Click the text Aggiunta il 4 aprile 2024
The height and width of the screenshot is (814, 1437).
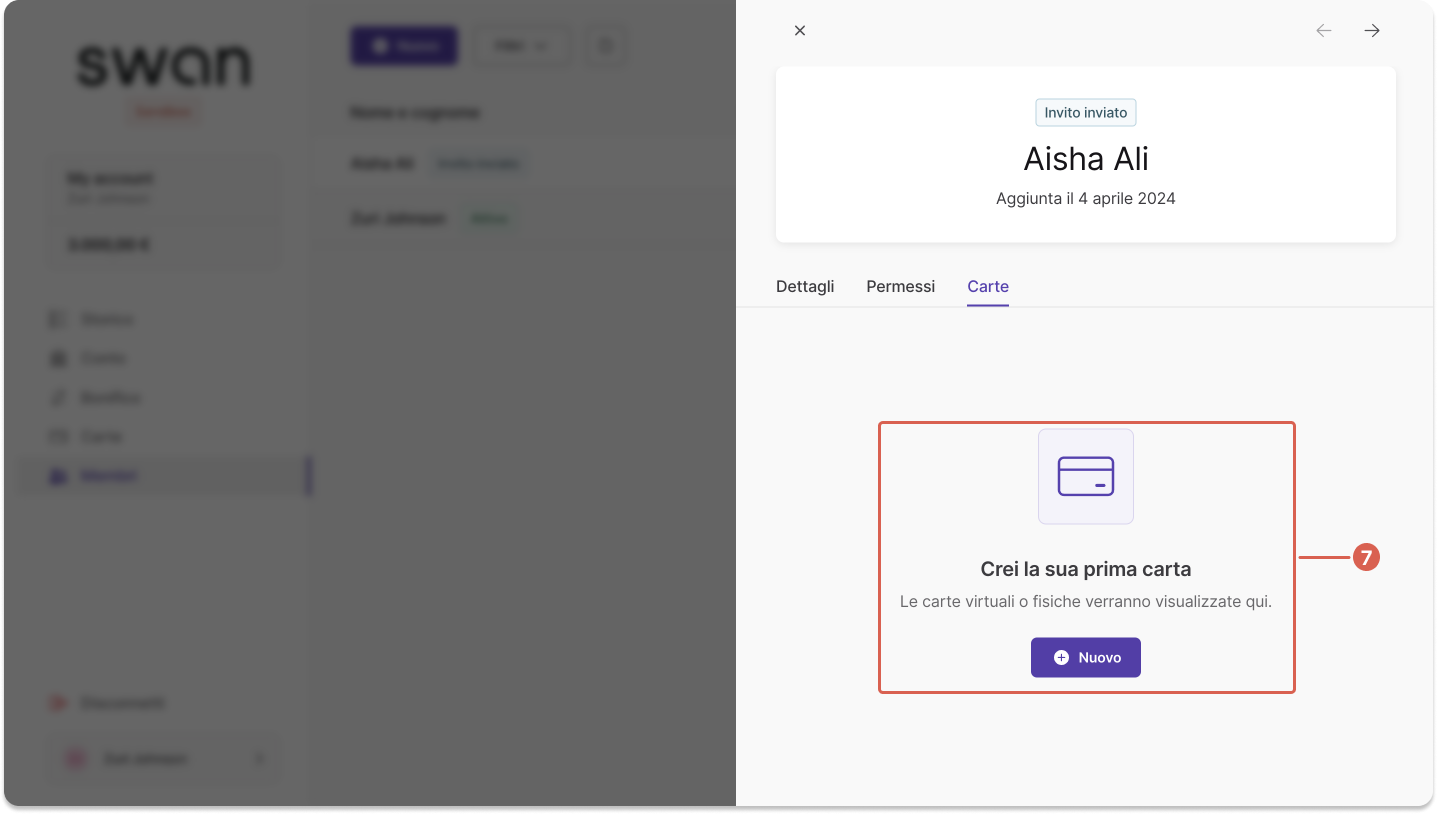(1086, 199)
